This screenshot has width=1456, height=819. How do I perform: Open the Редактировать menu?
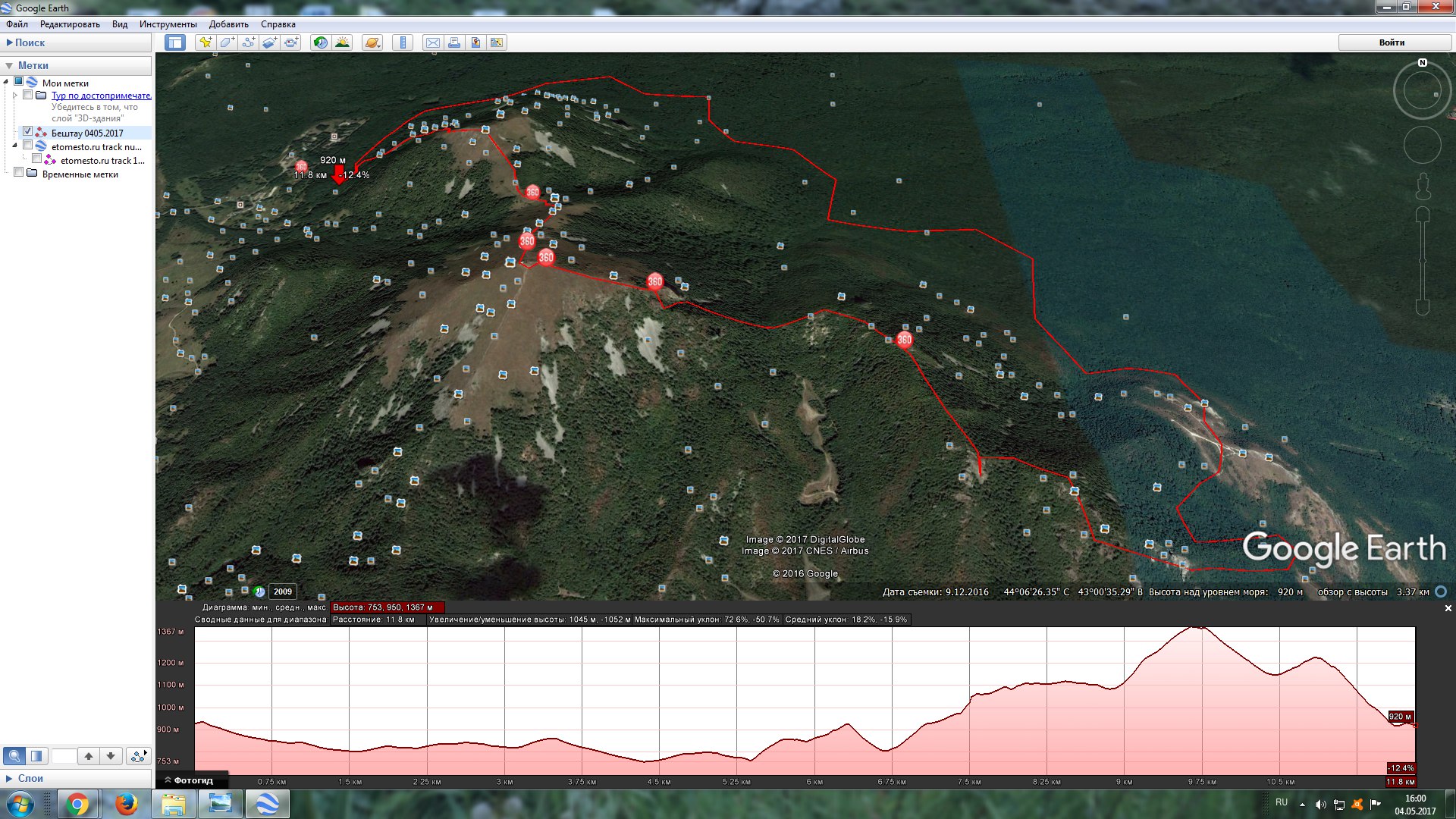coord(70,24)
